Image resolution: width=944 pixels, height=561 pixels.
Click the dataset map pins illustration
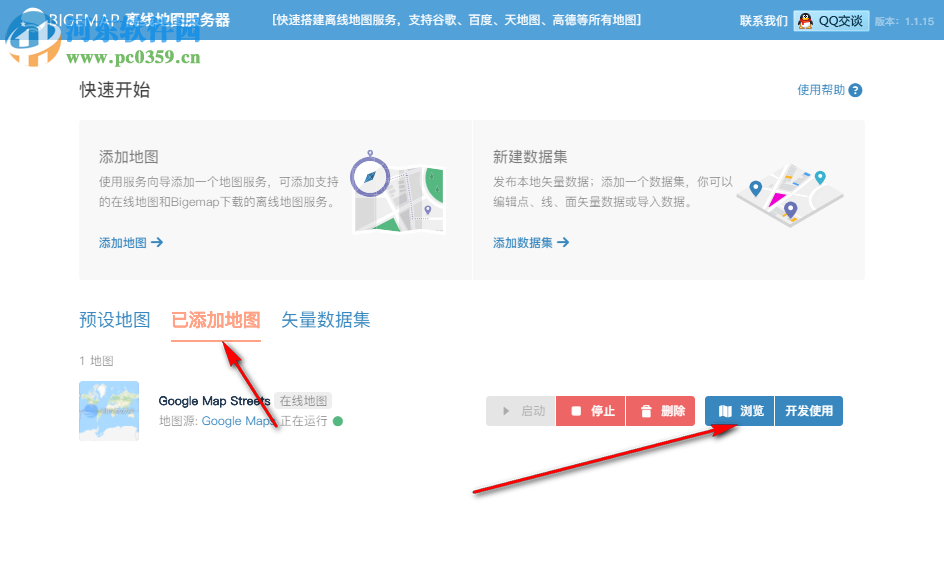[x=790, y=194]
